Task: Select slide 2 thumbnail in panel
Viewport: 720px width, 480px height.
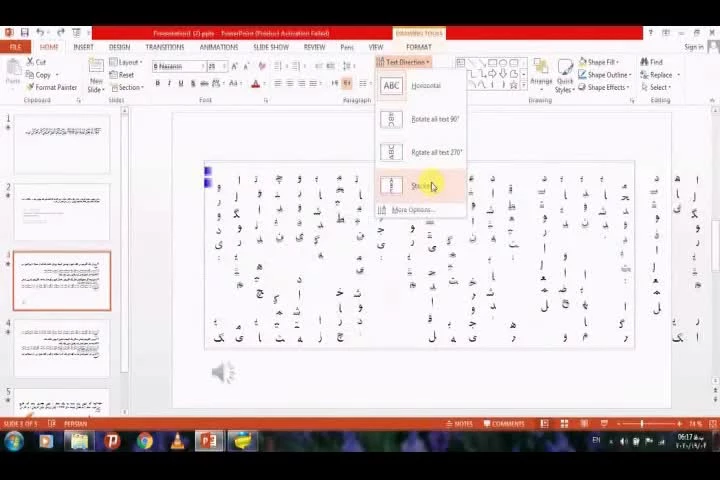Action: tap(62, 212)
